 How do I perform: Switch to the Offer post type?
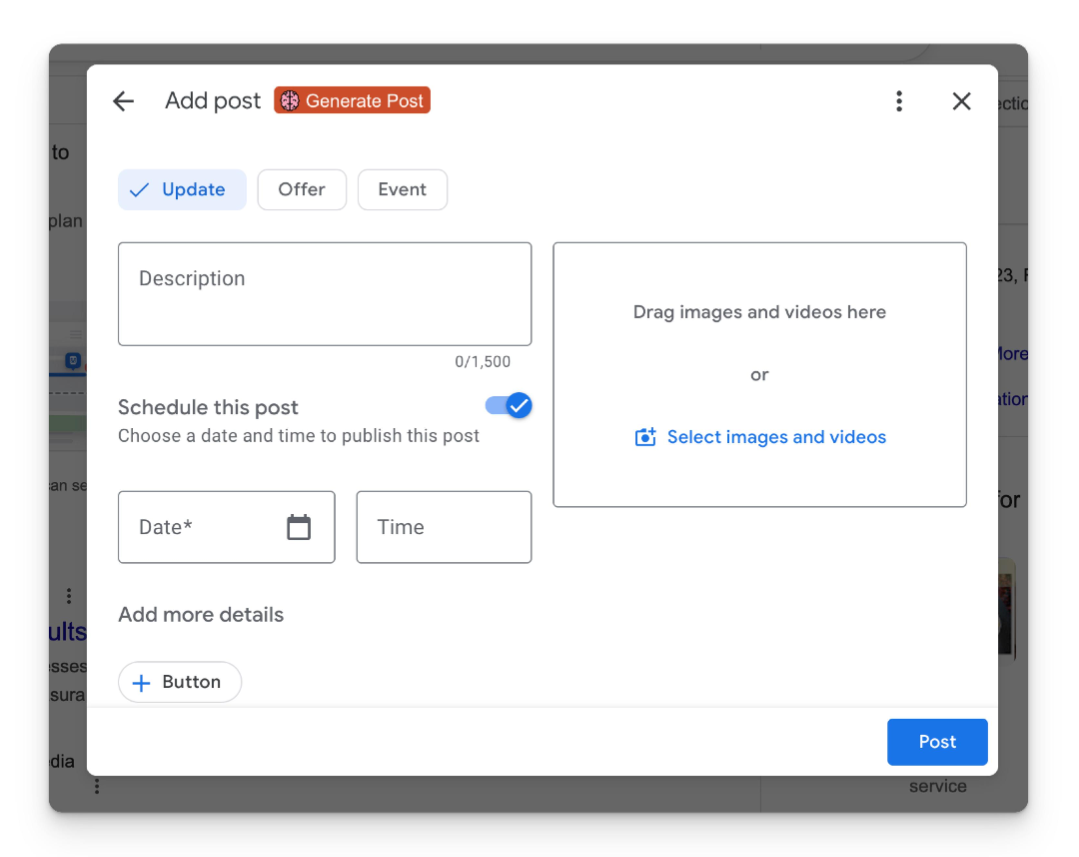tap(302, 190)
